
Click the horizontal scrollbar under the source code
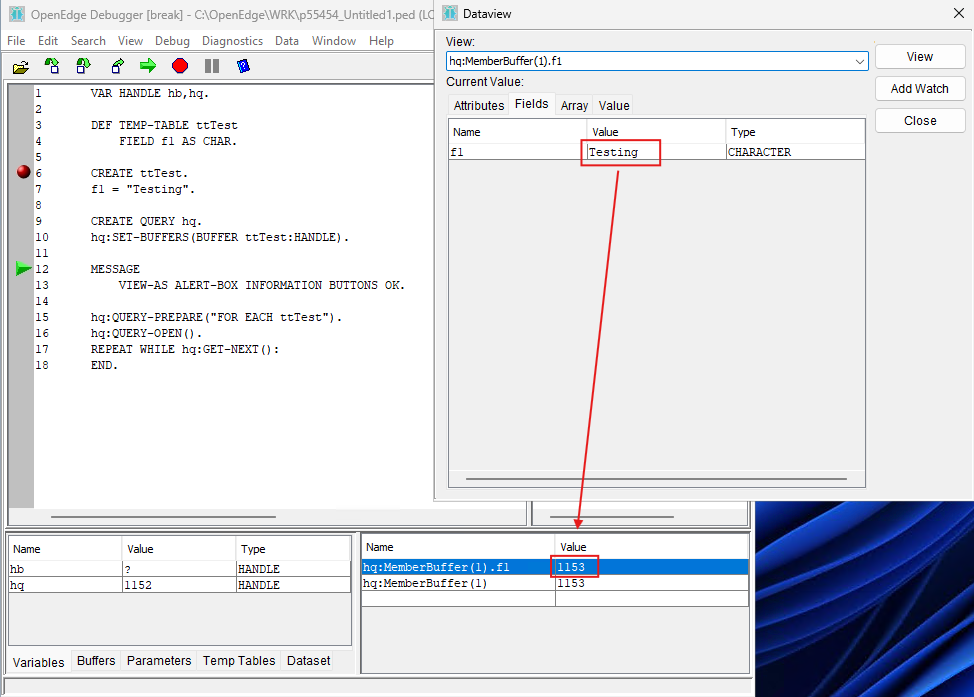[163, 516]
